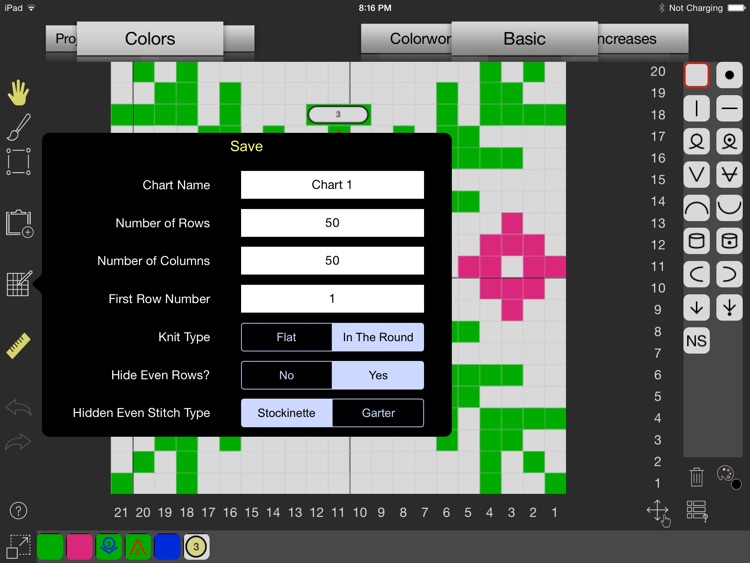This screenshot has height=563, width=750.
Task: Select the loop with dot symbol
Action: pyautogui.click(x=729, y=142)
